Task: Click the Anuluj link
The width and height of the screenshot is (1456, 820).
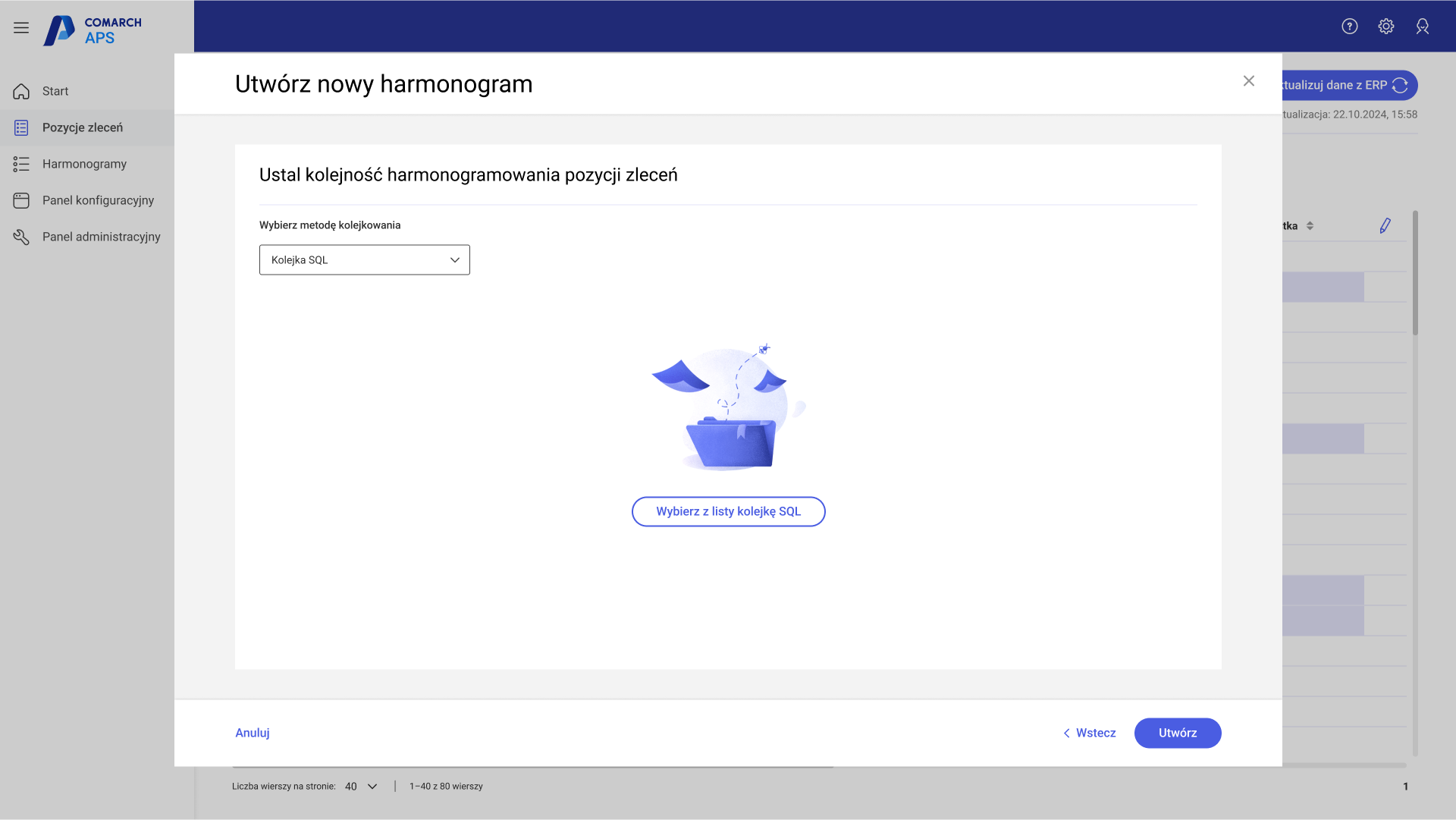Action: pos(253,733)
